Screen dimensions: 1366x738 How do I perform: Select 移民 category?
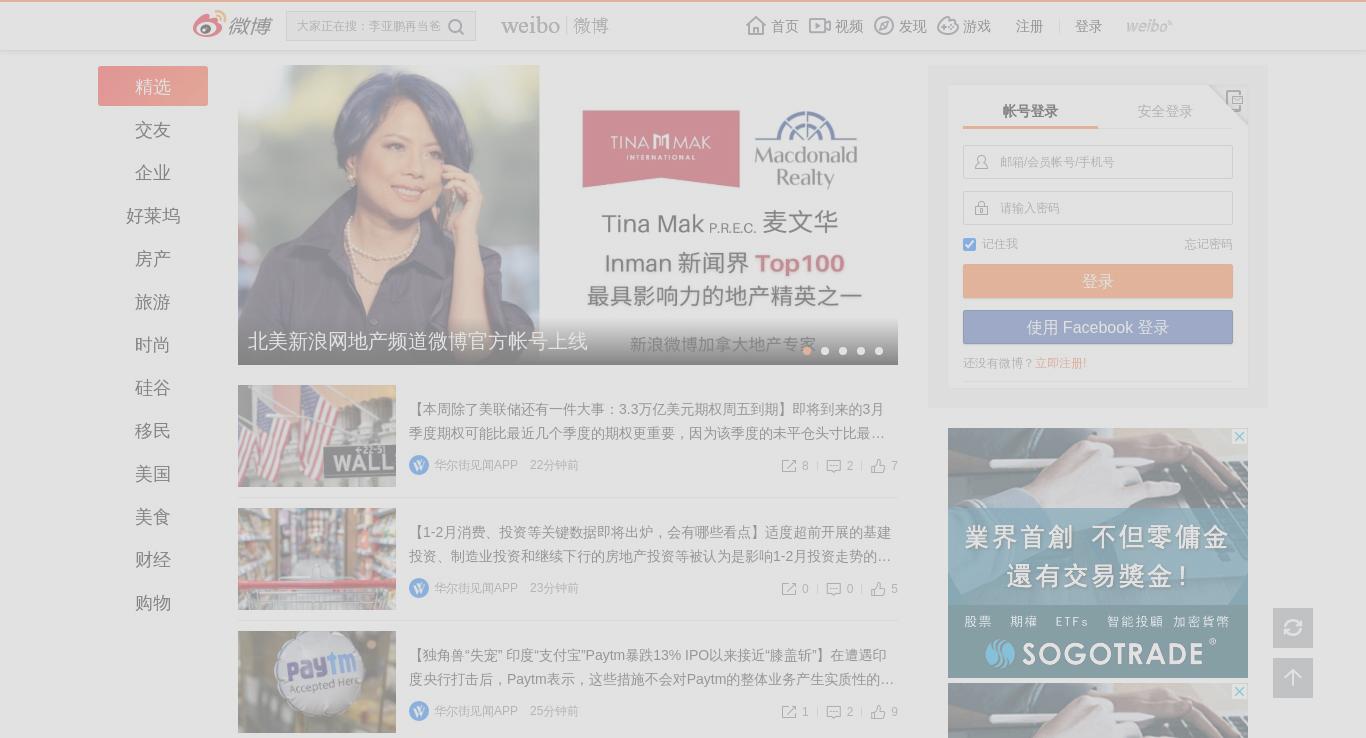pyautogui.click(x=153, y=431)
